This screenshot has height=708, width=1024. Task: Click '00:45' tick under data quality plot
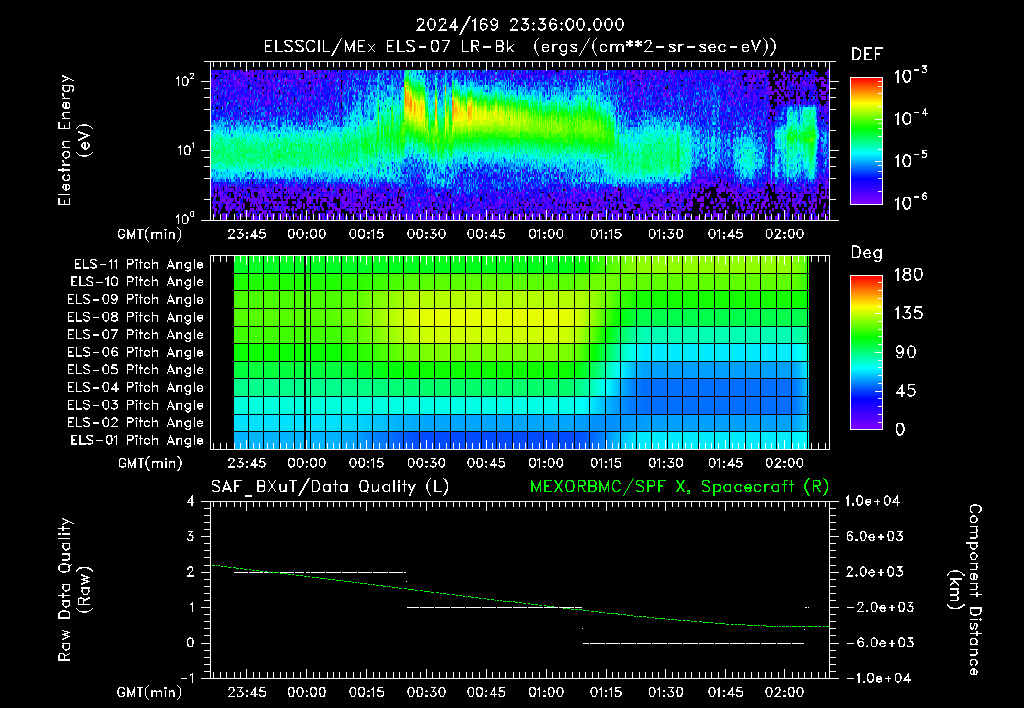coord(486,692)
